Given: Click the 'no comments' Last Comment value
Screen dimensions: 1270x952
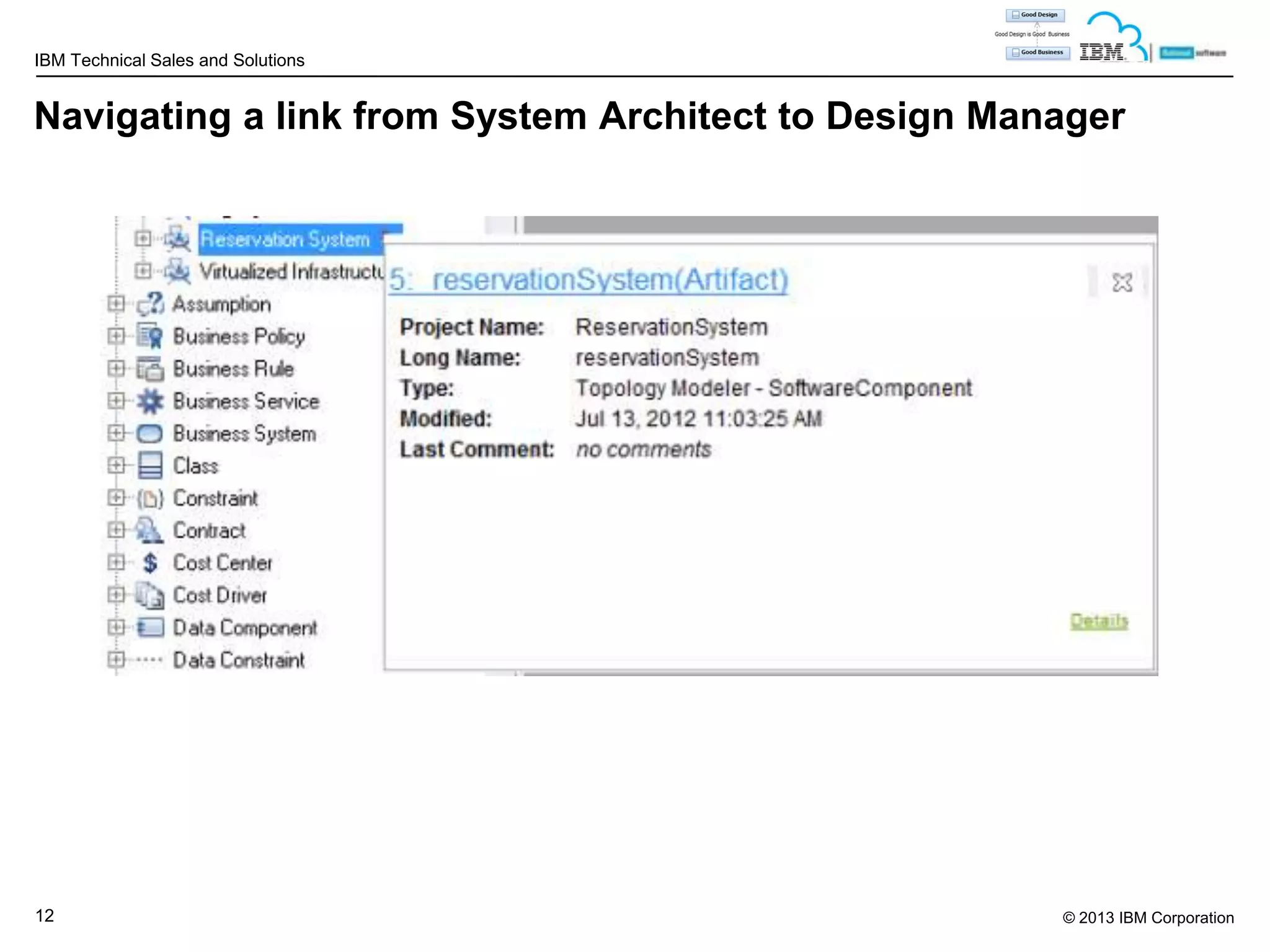Looking at the screenshot, I should (643, 449).
